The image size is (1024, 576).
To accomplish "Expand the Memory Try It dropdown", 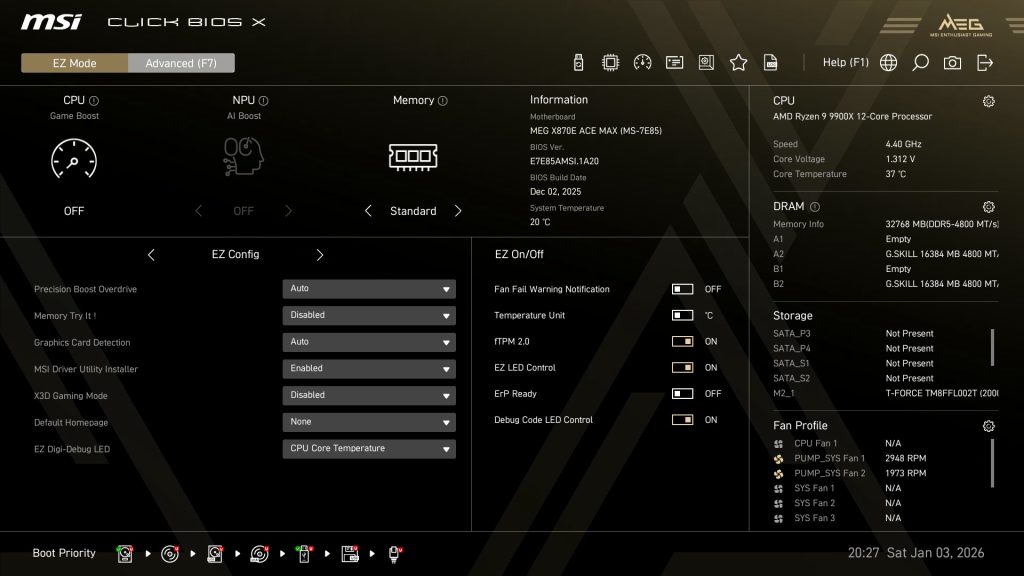I will point(369,314).
